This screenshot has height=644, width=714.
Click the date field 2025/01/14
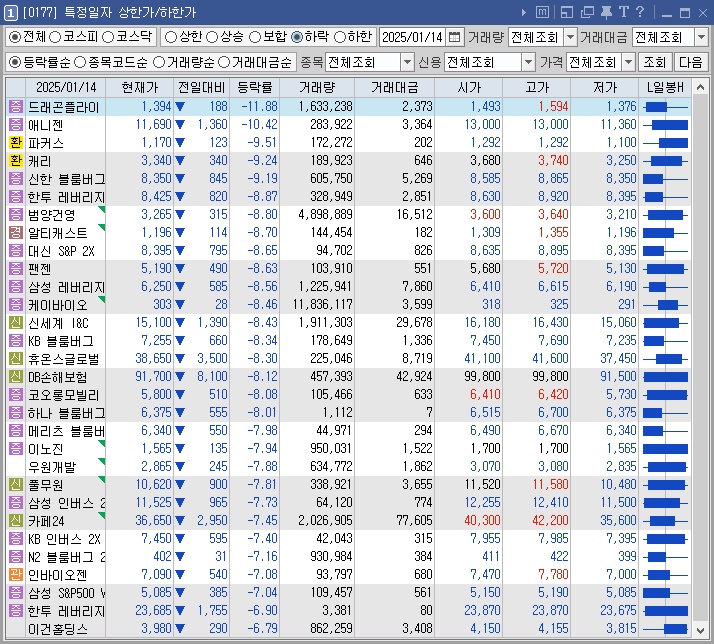click(412, 37)
